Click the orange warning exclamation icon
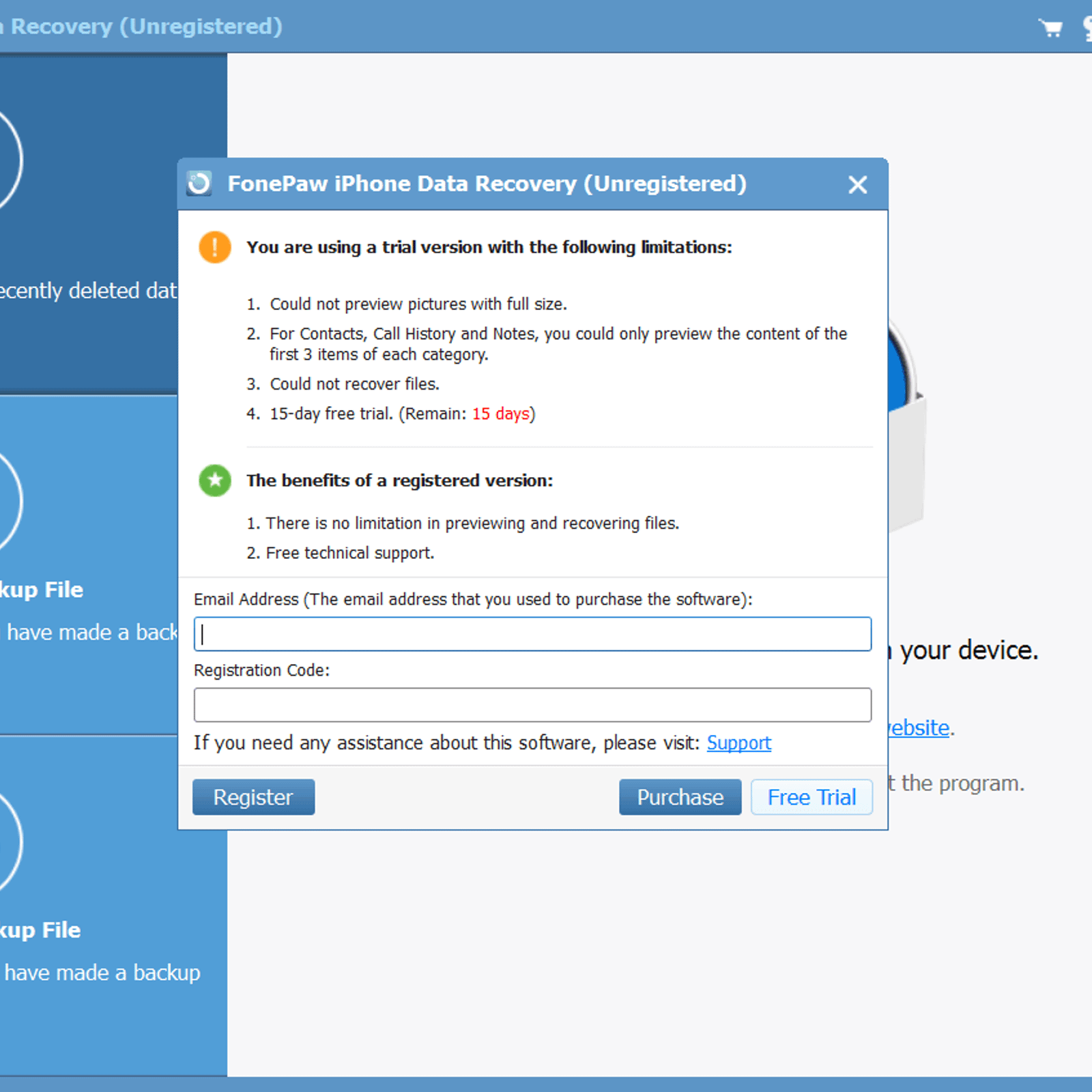1092x1092 pixels. pyautogui.click(x=215, y=247)
